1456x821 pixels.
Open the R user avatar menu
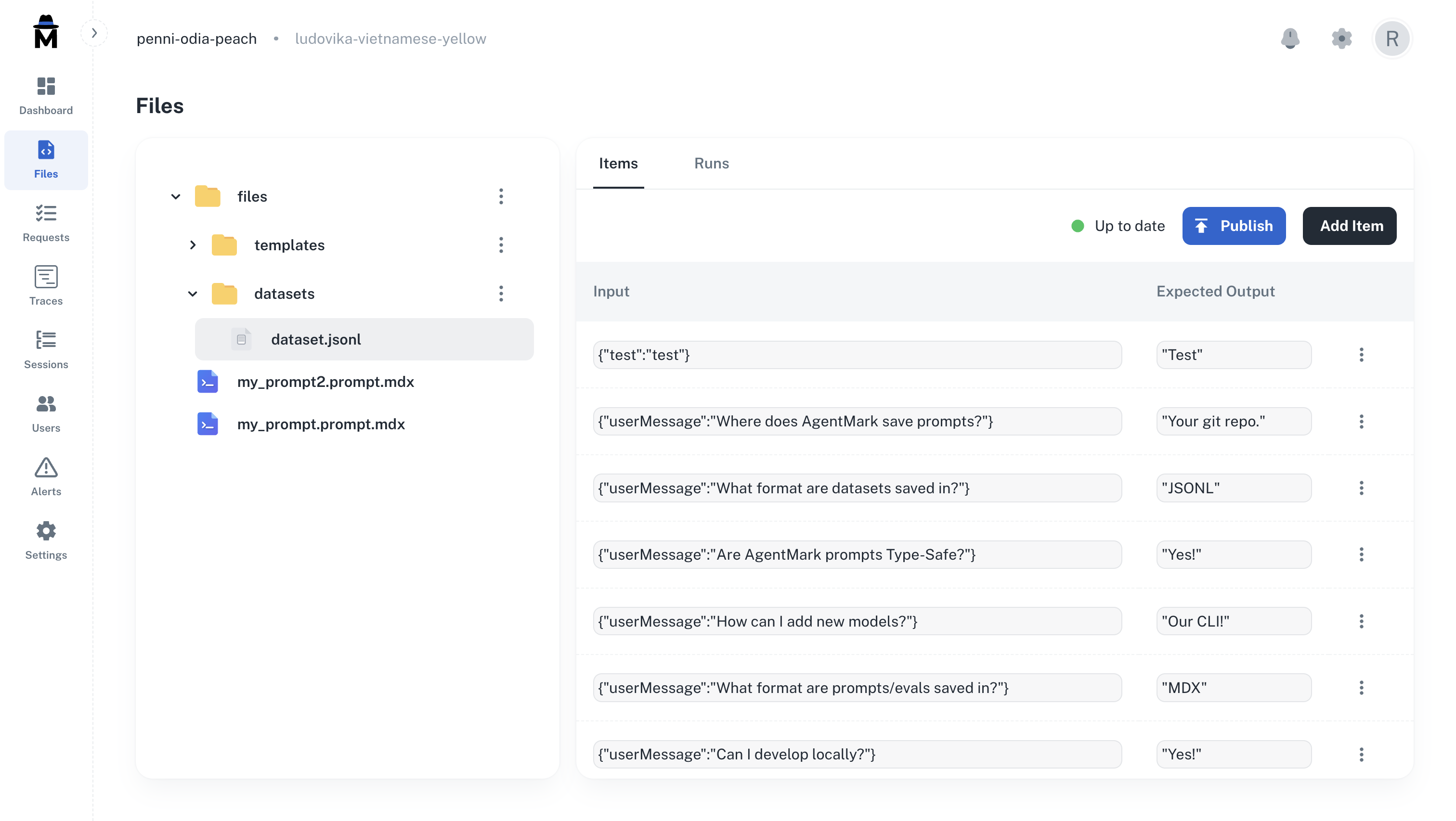click(x=1391, y=38)
